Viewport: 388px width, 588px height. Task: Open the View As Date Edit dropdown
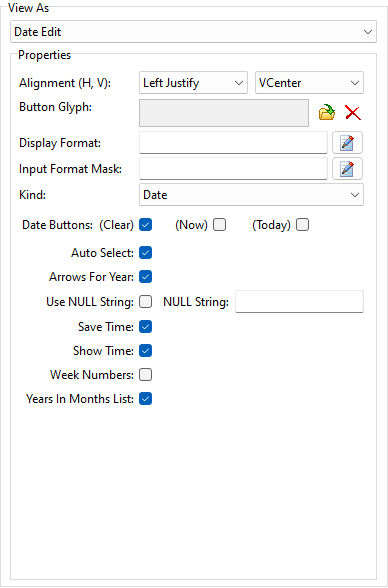193,32
